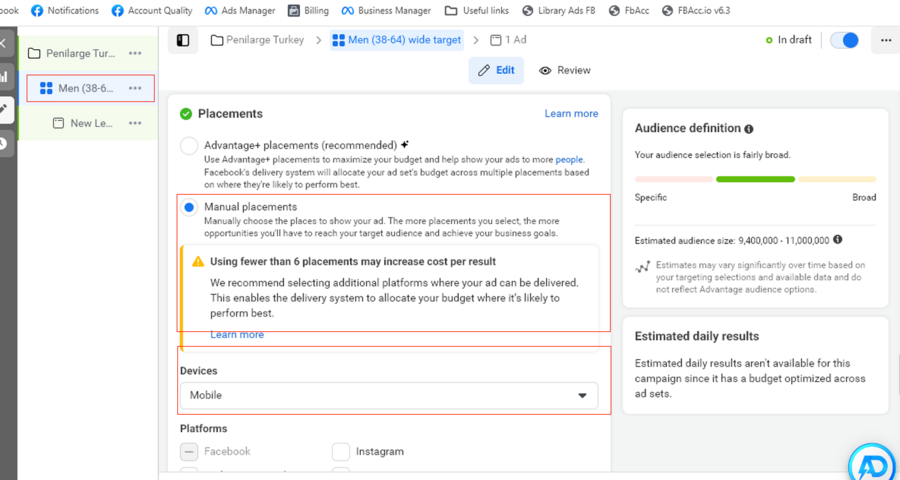900x480 pixels.
Task: Click the green audience gauge segment
Action: coord(755,179)
